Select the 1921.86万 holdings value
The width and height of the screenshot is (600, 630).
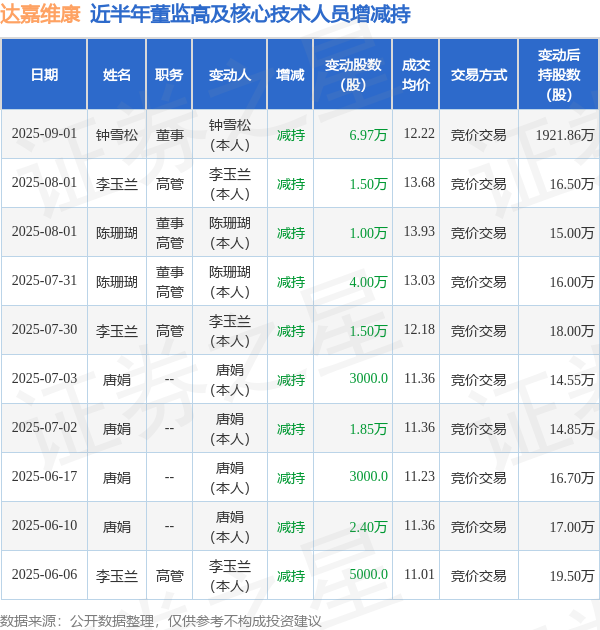(x=565, y=135)
